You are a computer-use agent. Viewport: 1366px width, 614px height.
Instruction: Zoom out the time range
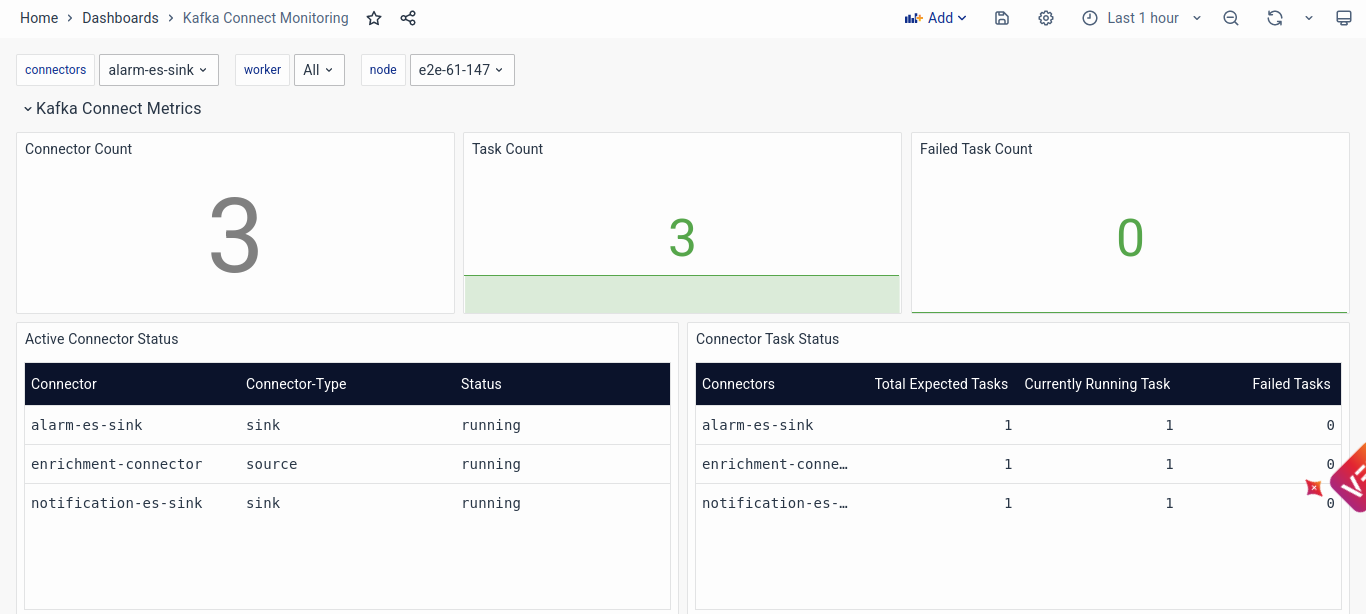tap(1231, 18)
